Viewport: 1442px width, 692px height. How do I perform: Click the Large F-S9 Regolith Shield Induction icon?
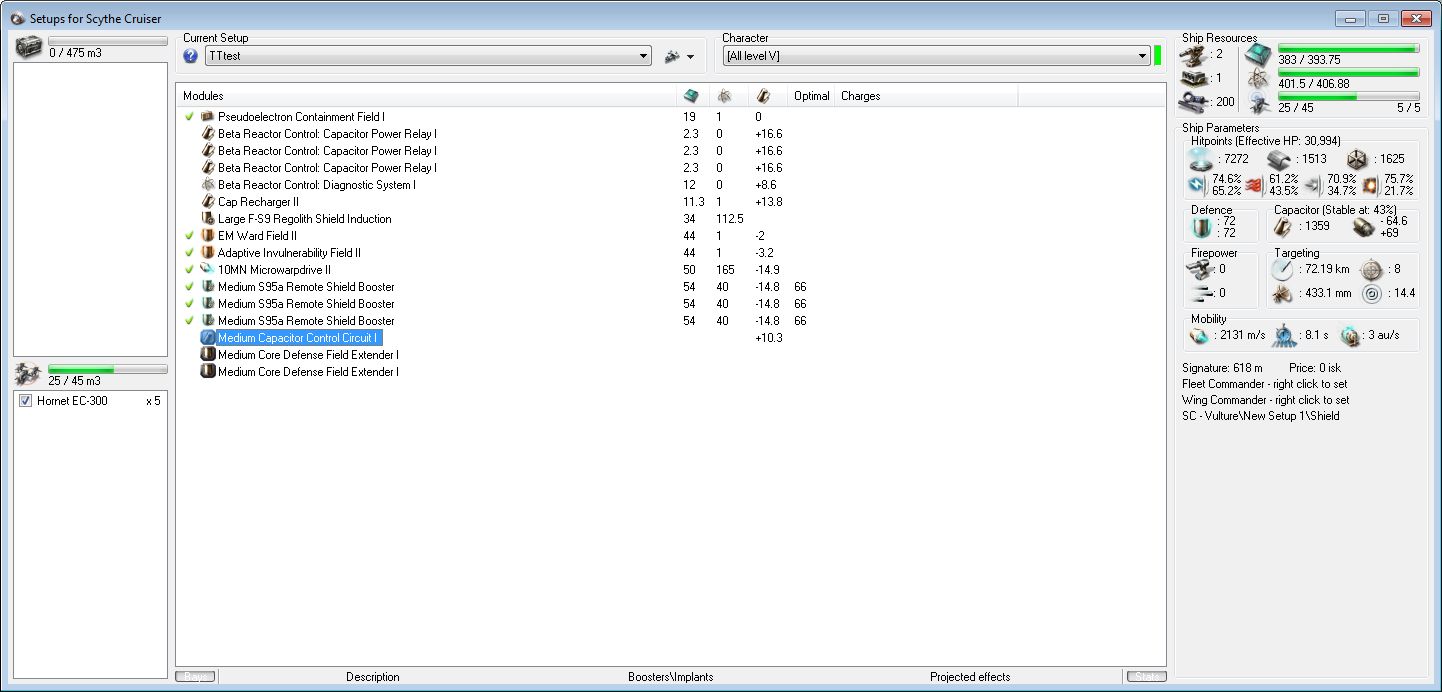point(208,219)
